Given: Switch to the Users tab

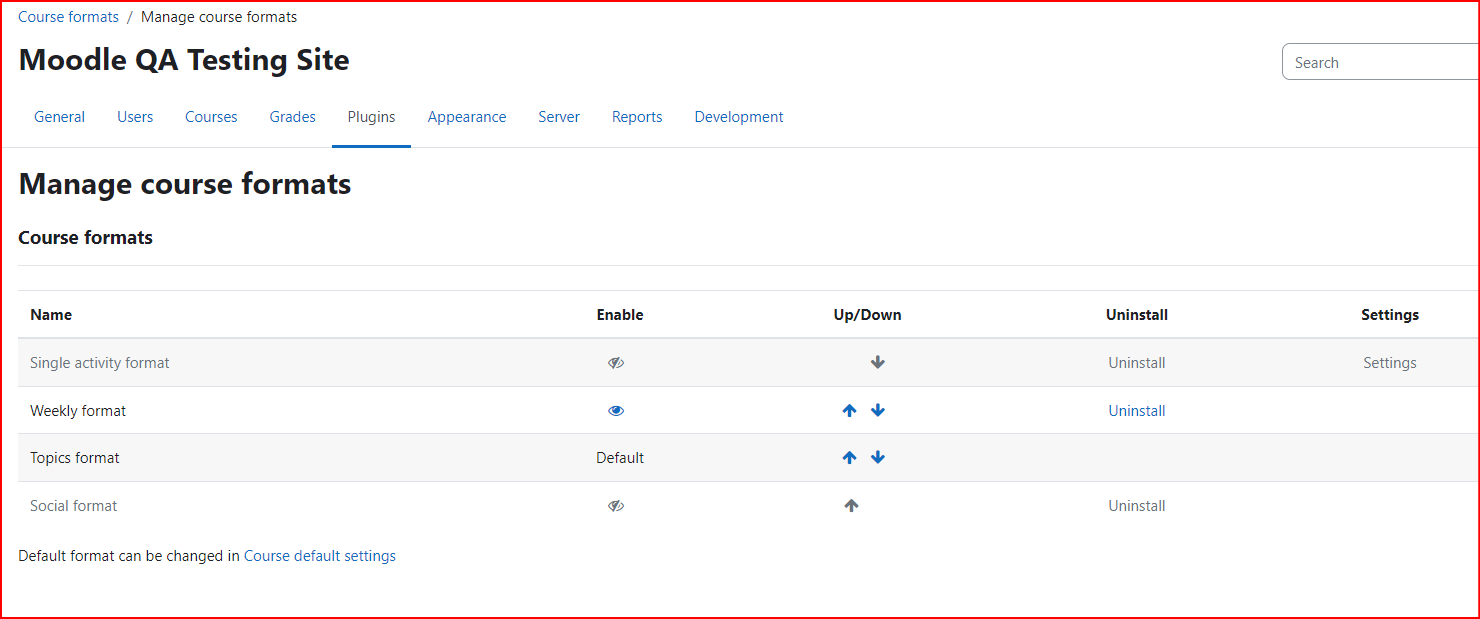Looking at the screenshot, I should (x=135, y=117).
